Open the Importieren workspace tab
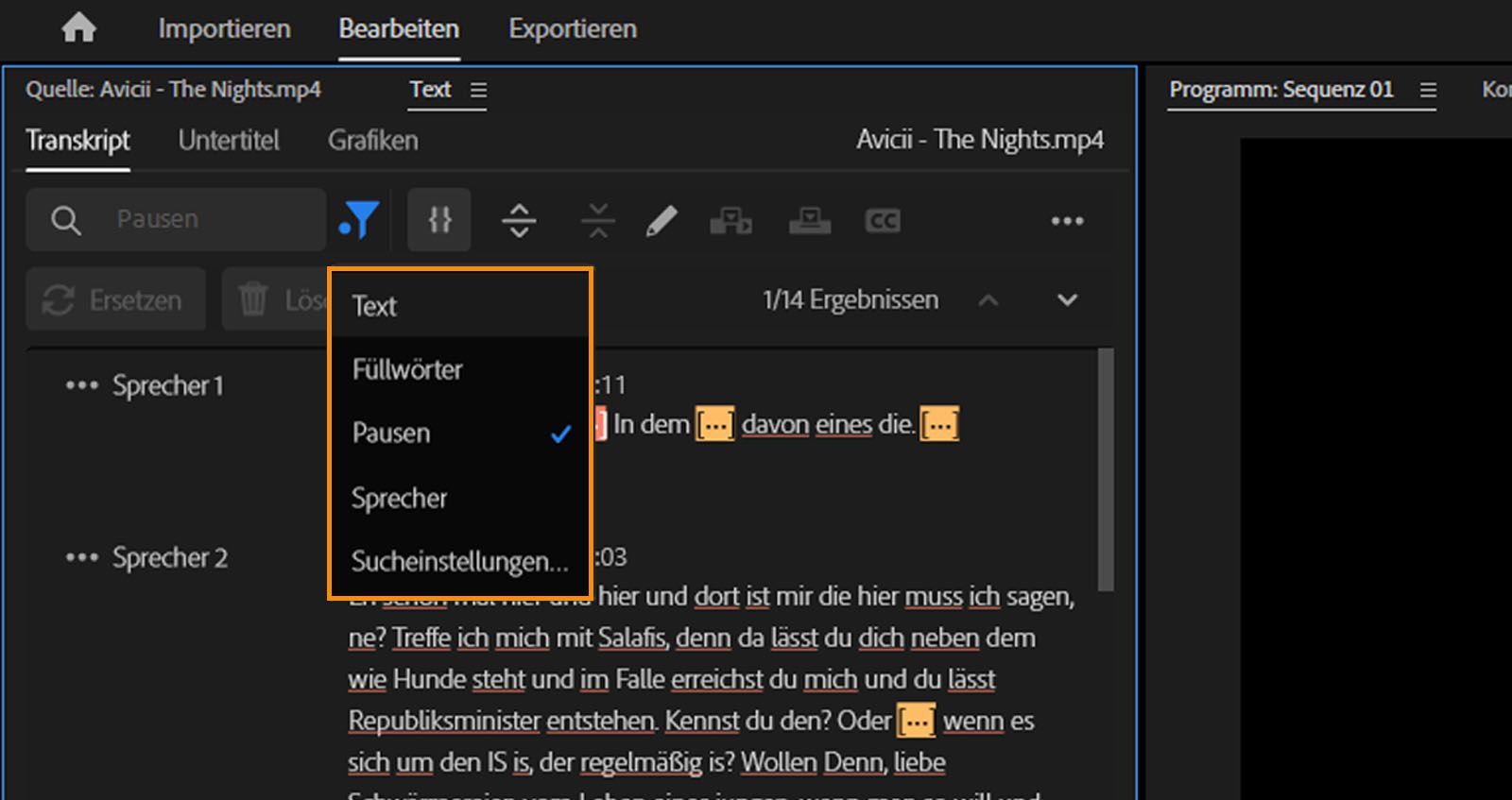Image resolution: width=1512 pixels, height=800 pixels. pos(224,29)
